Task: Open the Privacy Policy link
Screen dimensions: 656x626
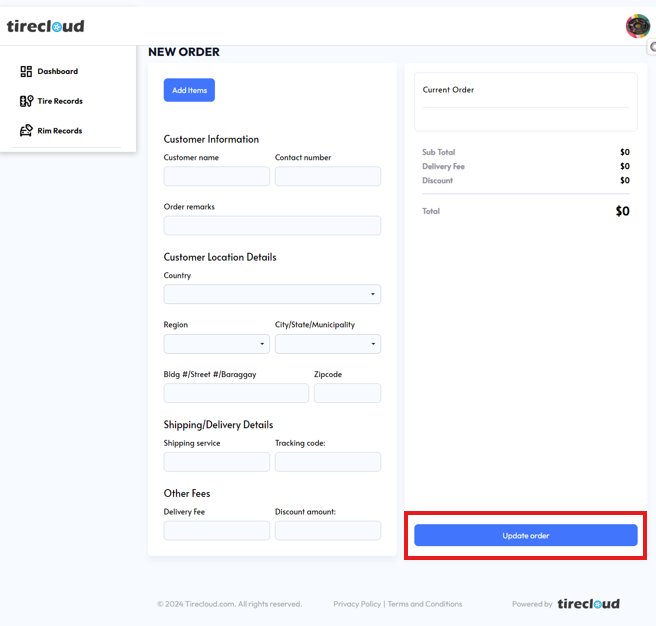Action: 357,604
